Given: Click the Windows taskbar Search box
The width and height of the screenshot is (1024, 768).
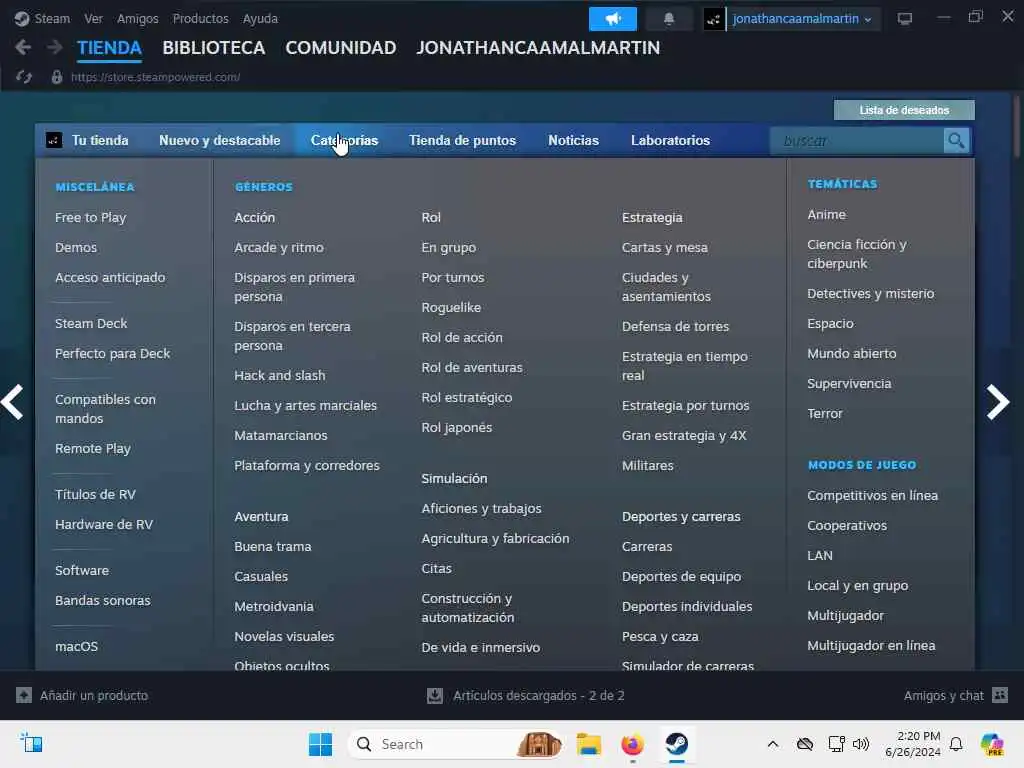Looking at the screenshot, I should click(x=457, y=744).
